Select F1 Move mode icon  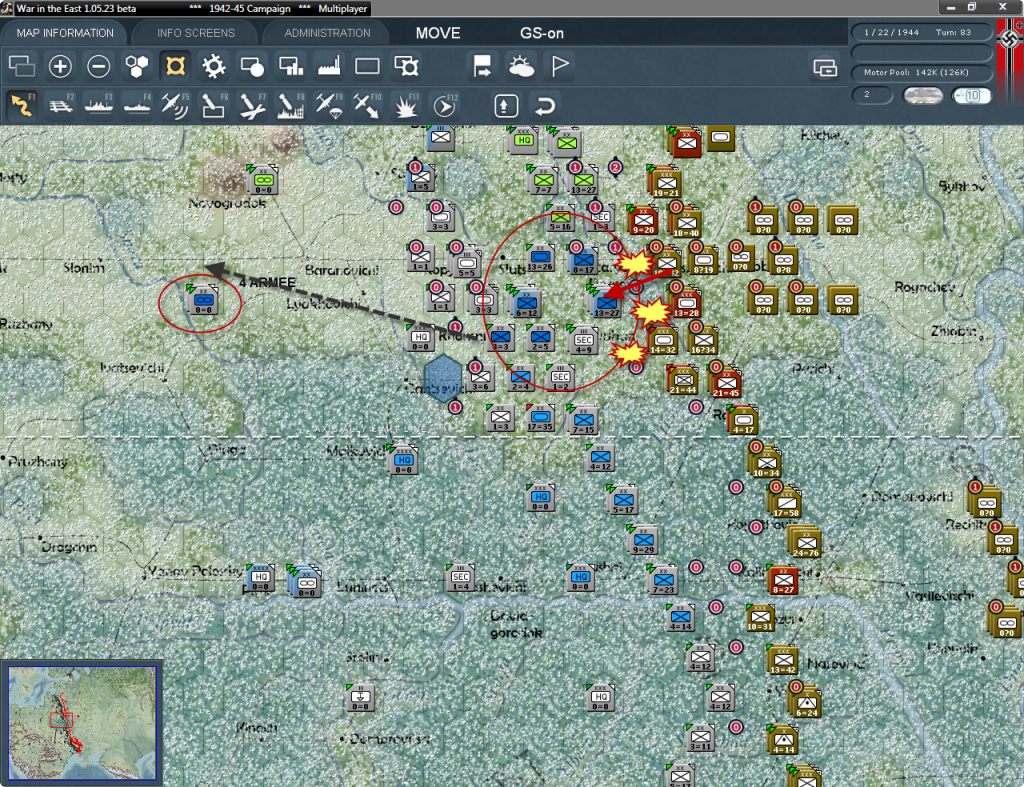[22, 105]
